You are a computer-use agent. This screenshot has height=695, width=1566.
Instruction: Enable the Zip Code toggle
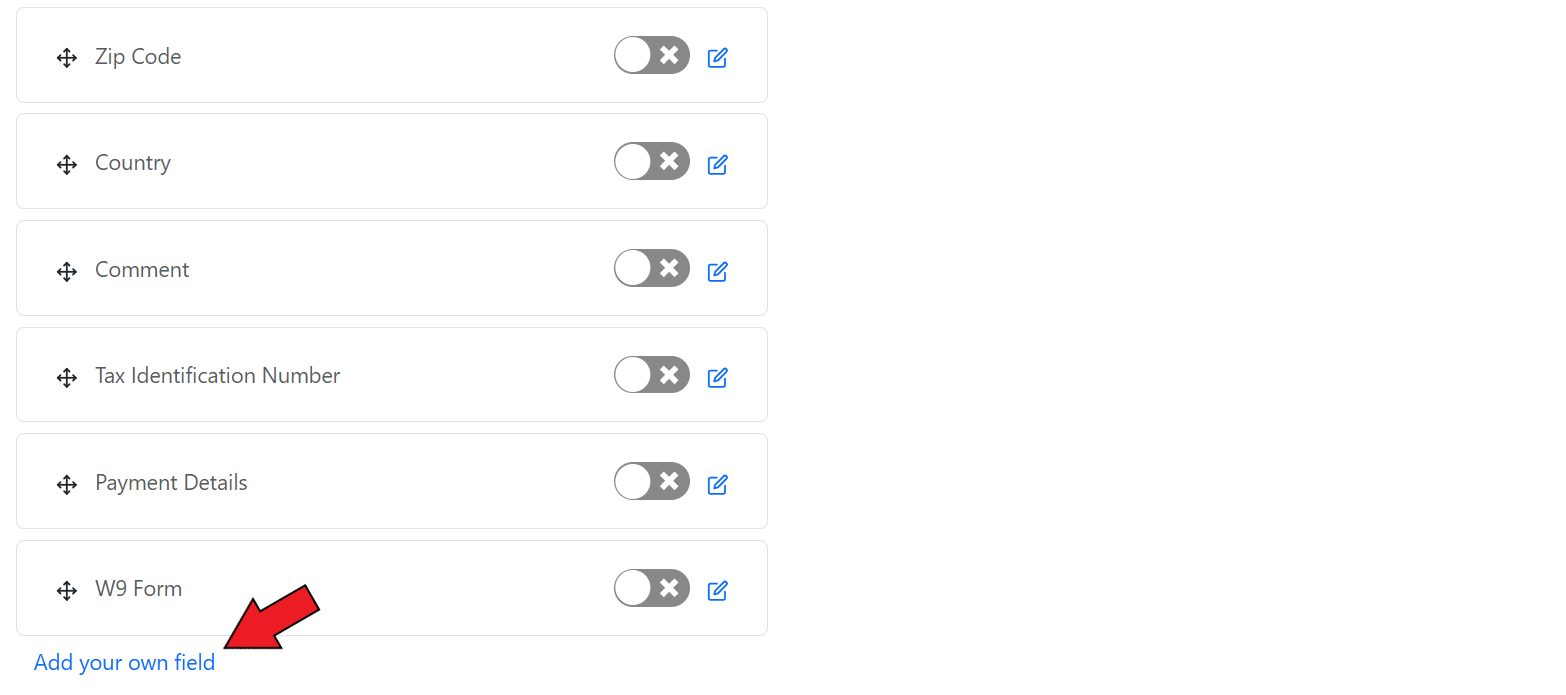[651, 56]
